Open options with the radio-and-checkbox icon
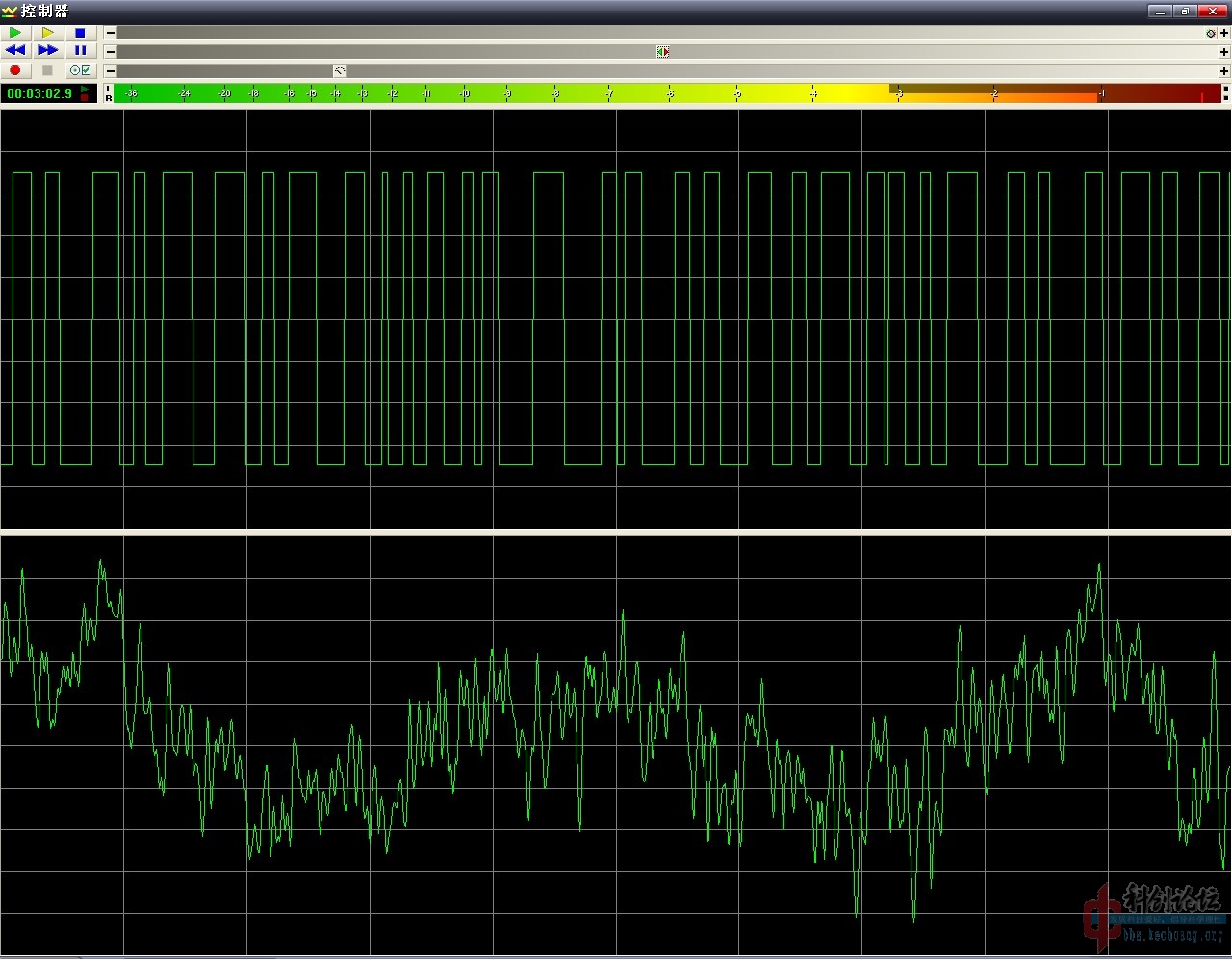 [81, 70]
